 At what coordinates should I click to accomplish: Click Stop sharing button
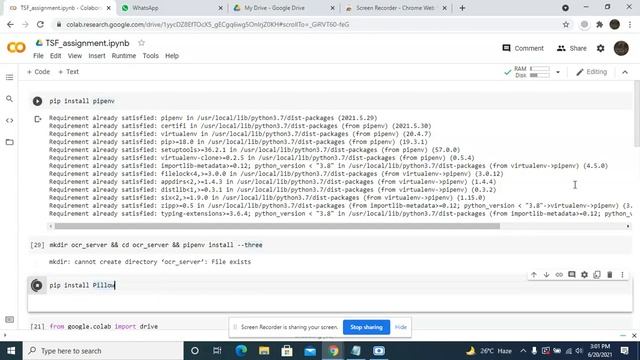point(366,327)
